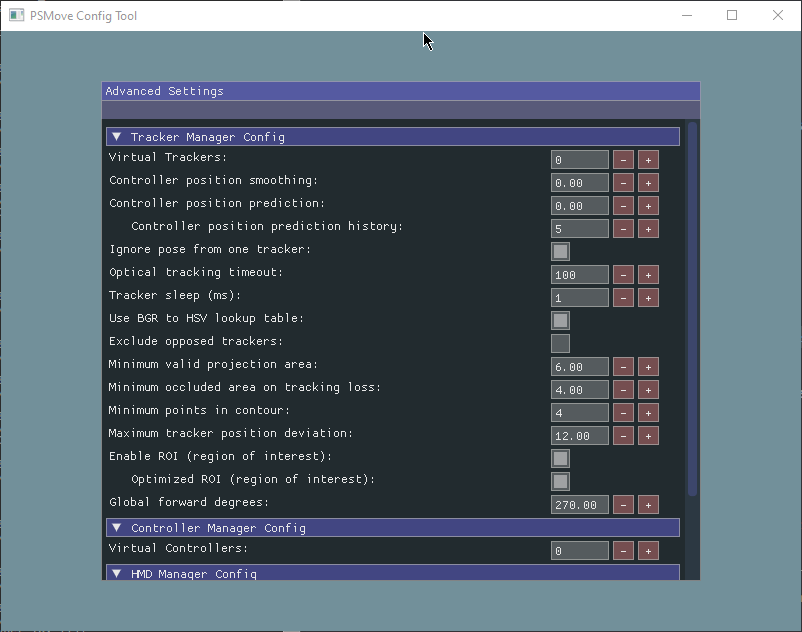Click Minimum valid projection area field
The height and width of the screenshot is (632, 802).
coord(580,367)
